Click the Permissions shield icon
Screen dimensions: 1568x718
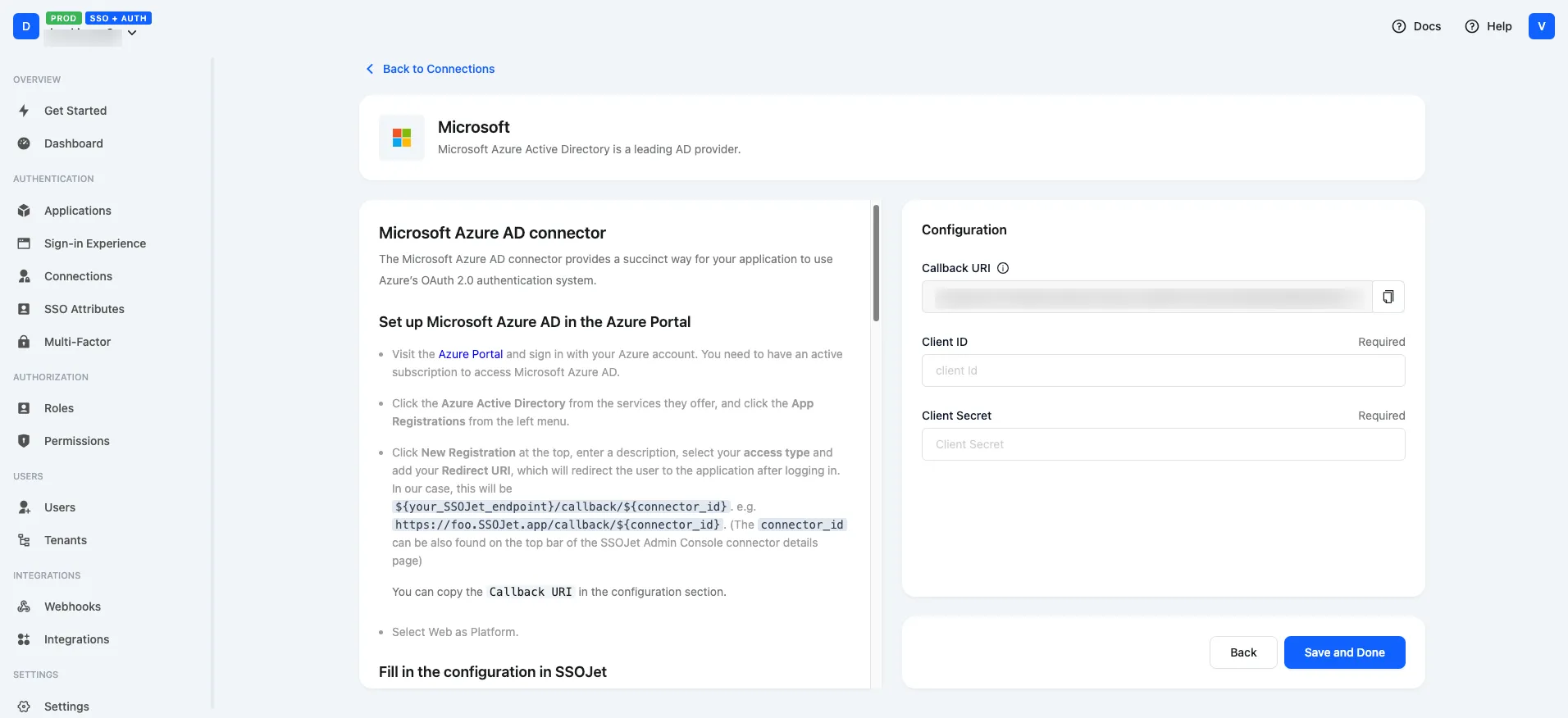click(x=24, y=441)
